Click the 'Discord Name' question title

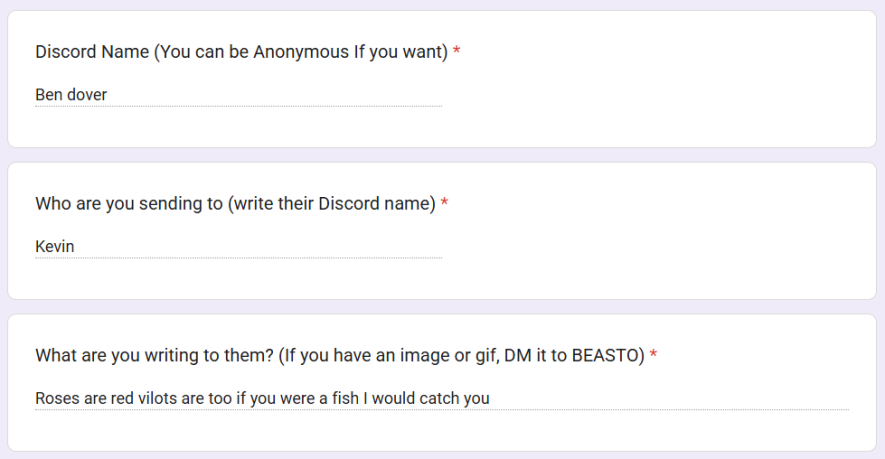coord(240,52)
